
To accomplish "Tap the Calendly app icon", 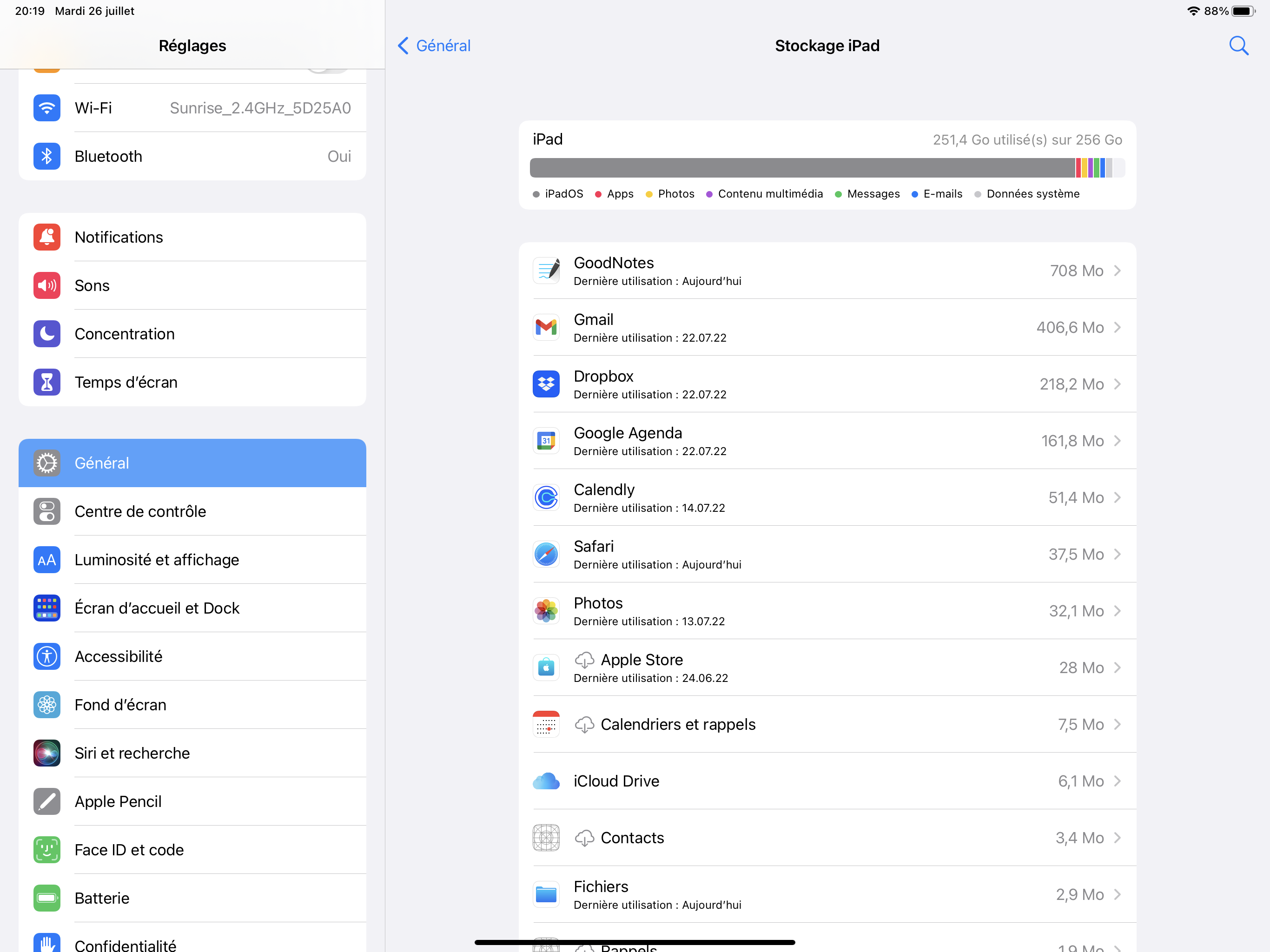I will [x=546, y=497].
